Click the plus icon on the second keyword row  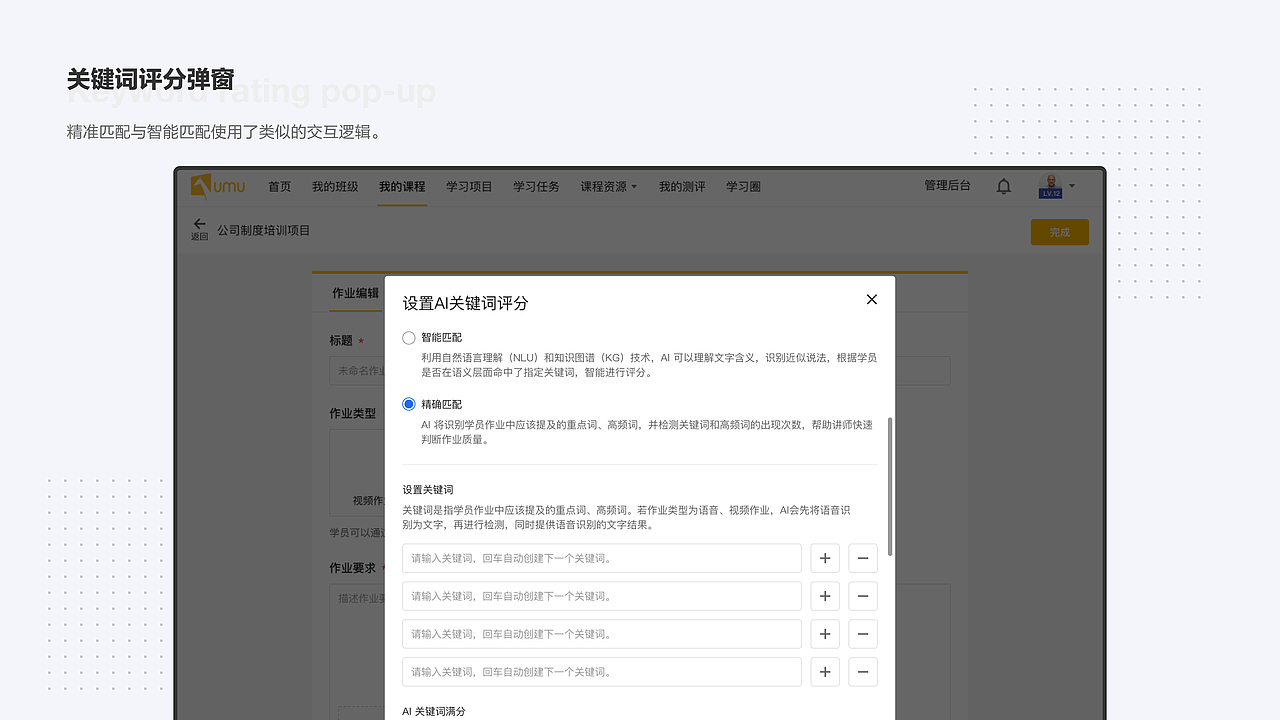(x=824, y=596)
